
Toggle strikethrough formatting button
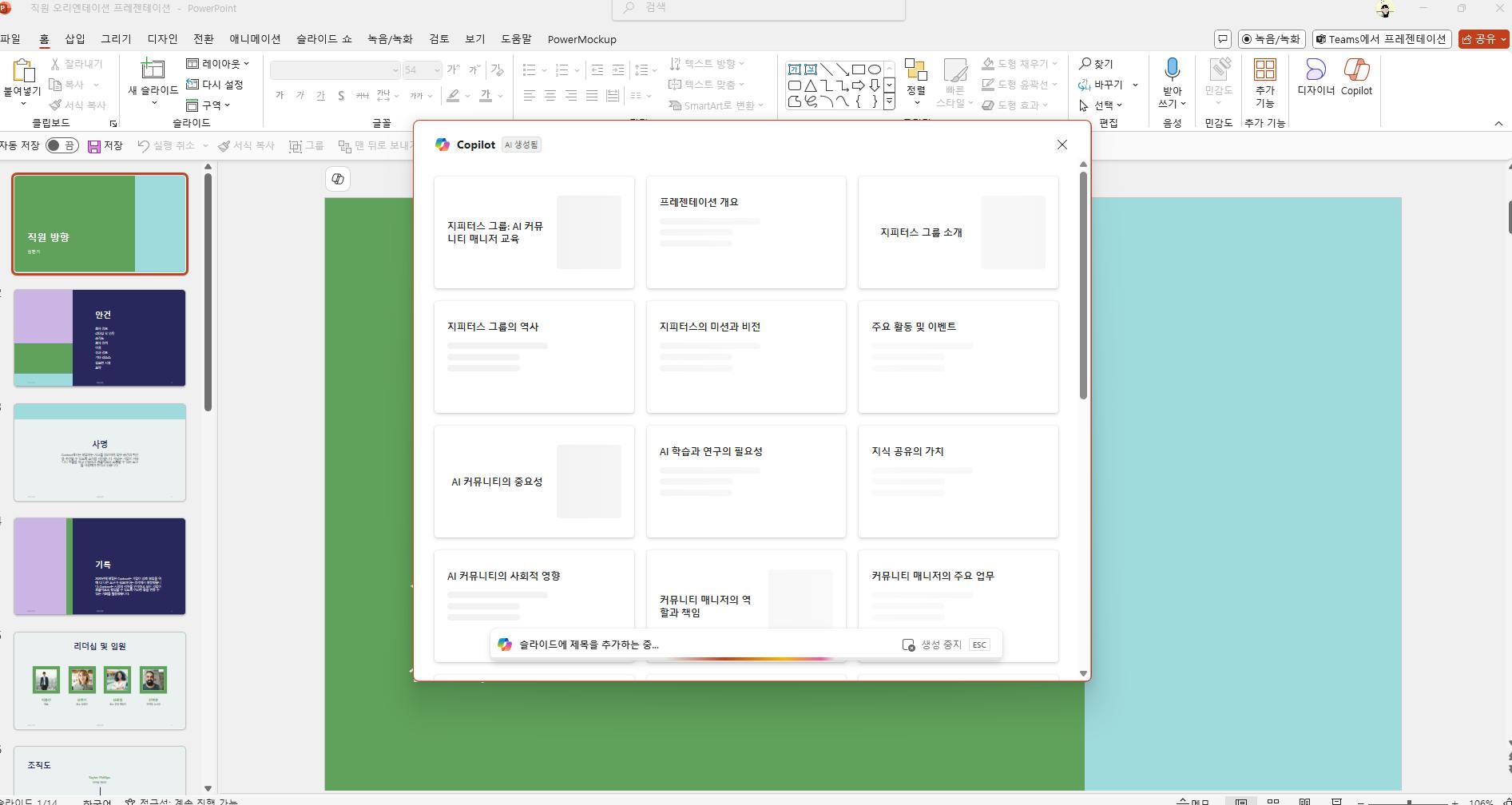click(362, 96)
